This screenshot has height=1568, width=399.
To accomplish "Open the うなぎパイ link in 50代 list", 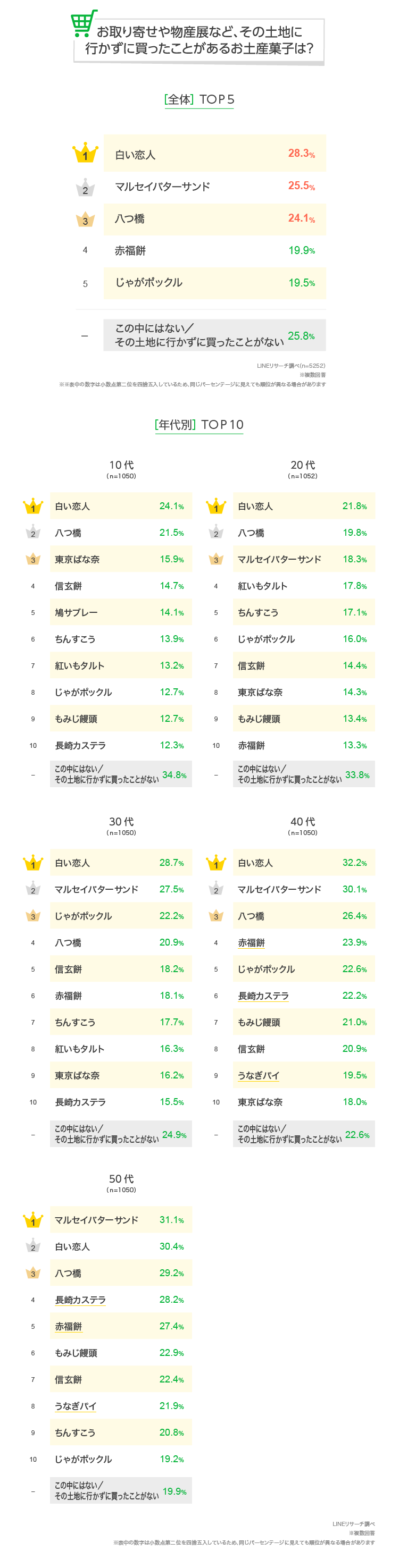I will click(x=76, y=1406).
